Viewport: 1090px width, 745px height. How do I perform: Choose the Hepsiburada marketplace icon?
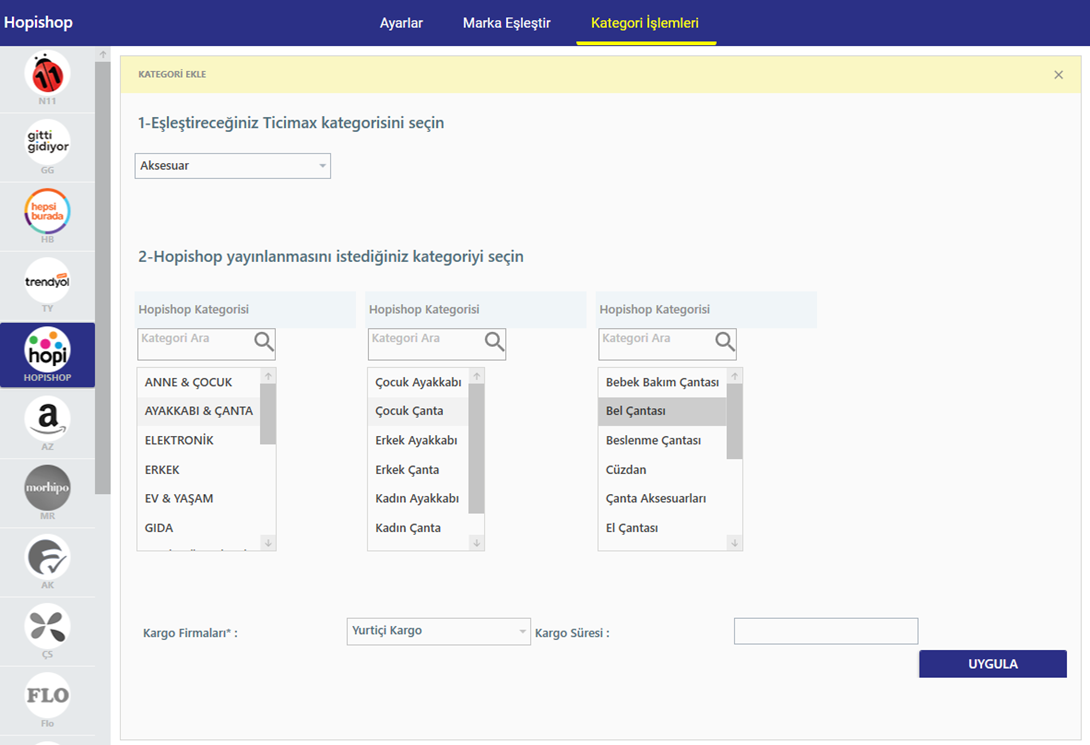47,211
